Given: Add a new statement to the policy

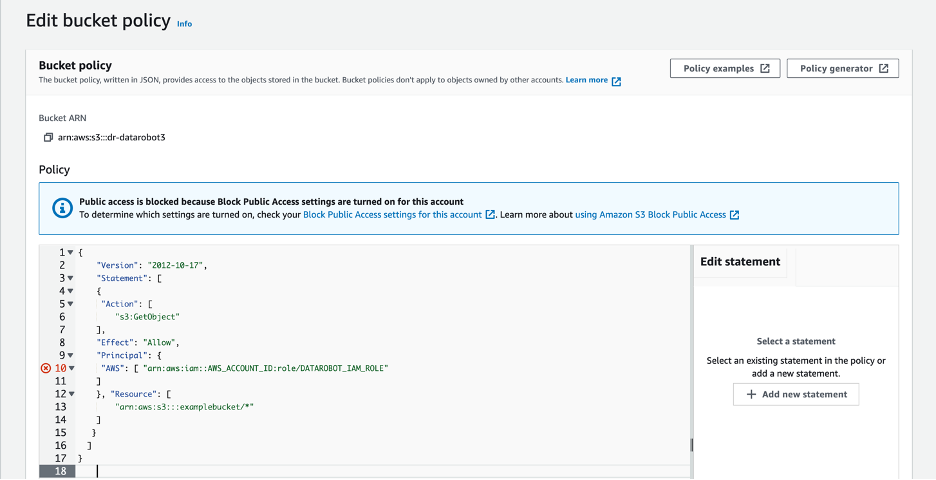Looking at the screenshot, I should (796, 394).
